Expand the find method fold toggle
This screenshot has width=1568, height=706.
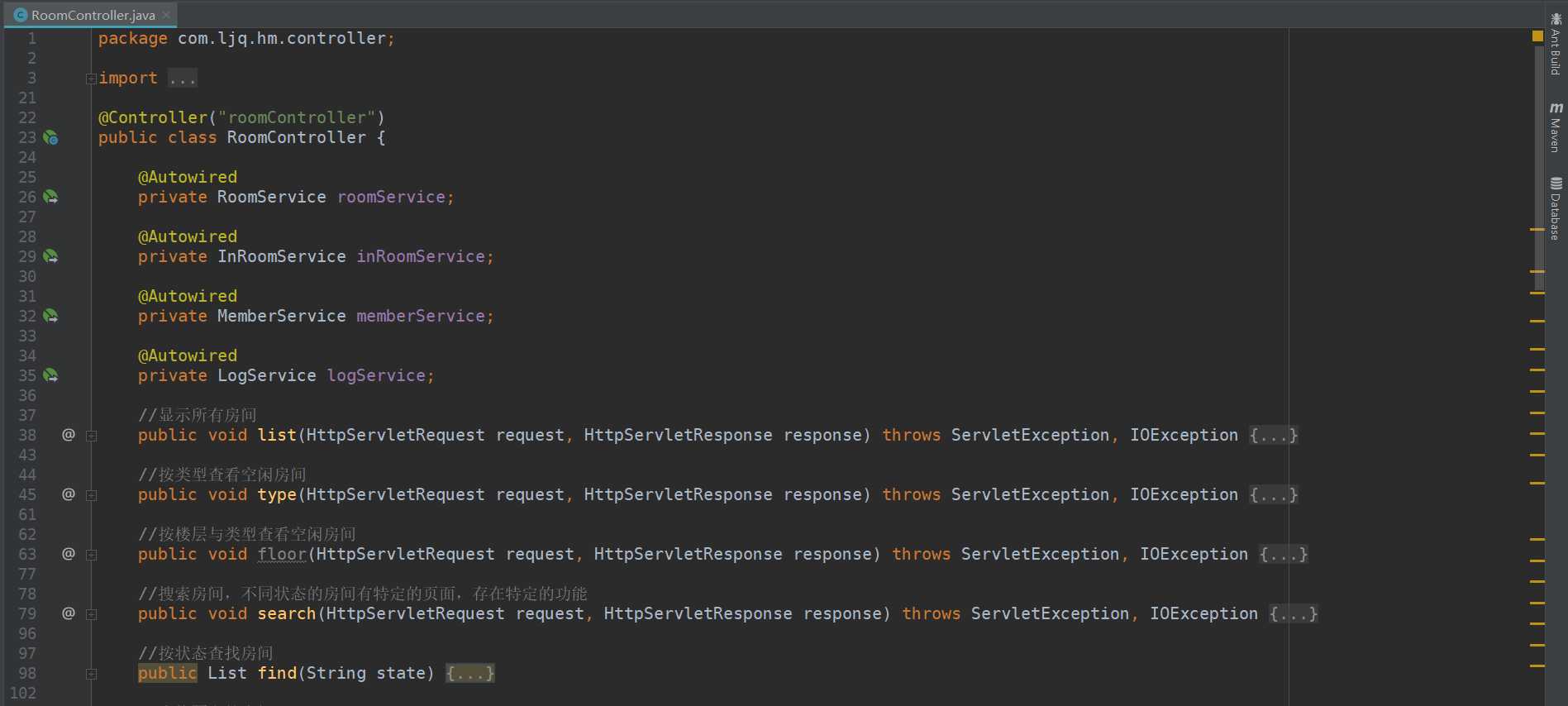(x=91, y=674)
